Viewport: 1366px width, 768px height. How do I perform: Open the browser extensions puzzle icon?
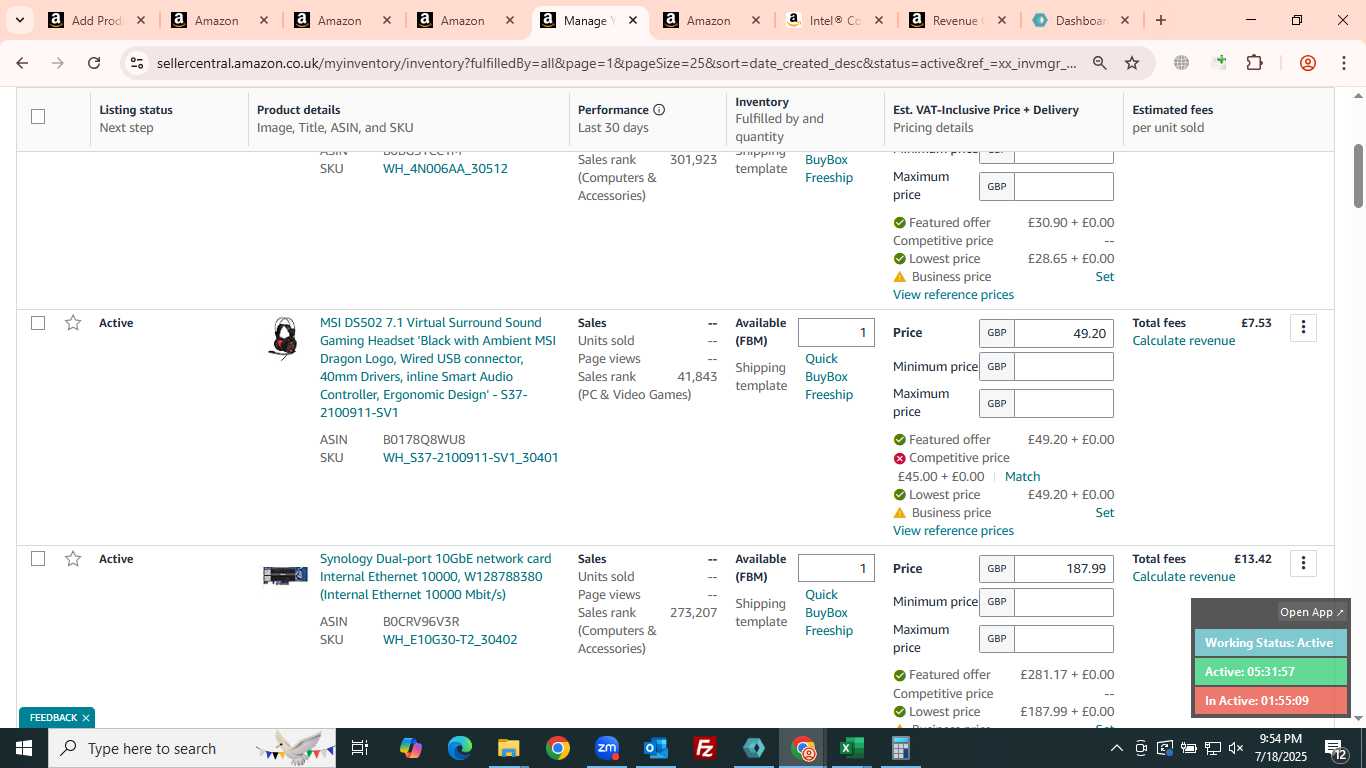click(x=1254, y=63)
